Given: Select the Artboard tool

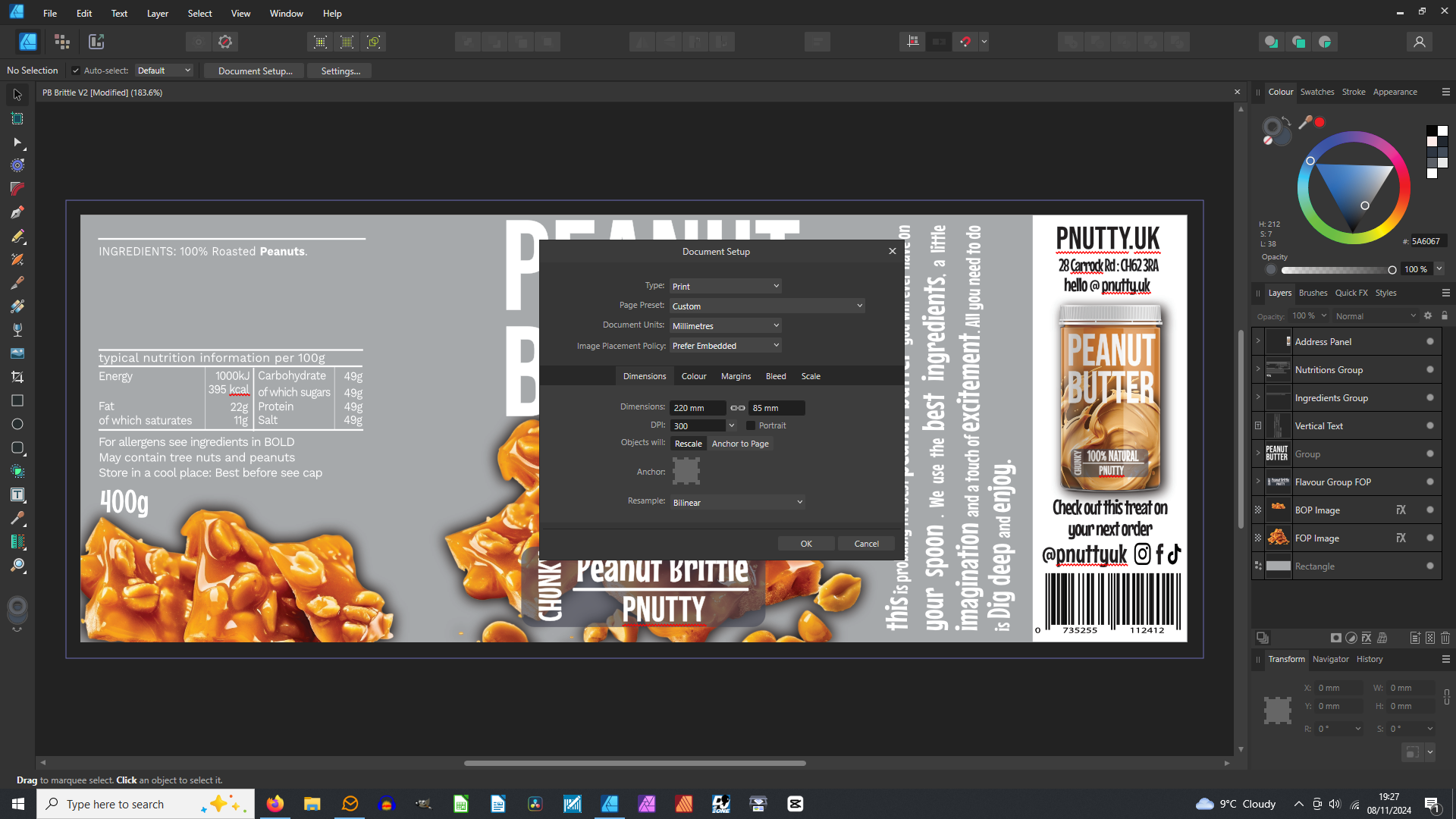Looking at the screenshot, I should pos(17,118).
